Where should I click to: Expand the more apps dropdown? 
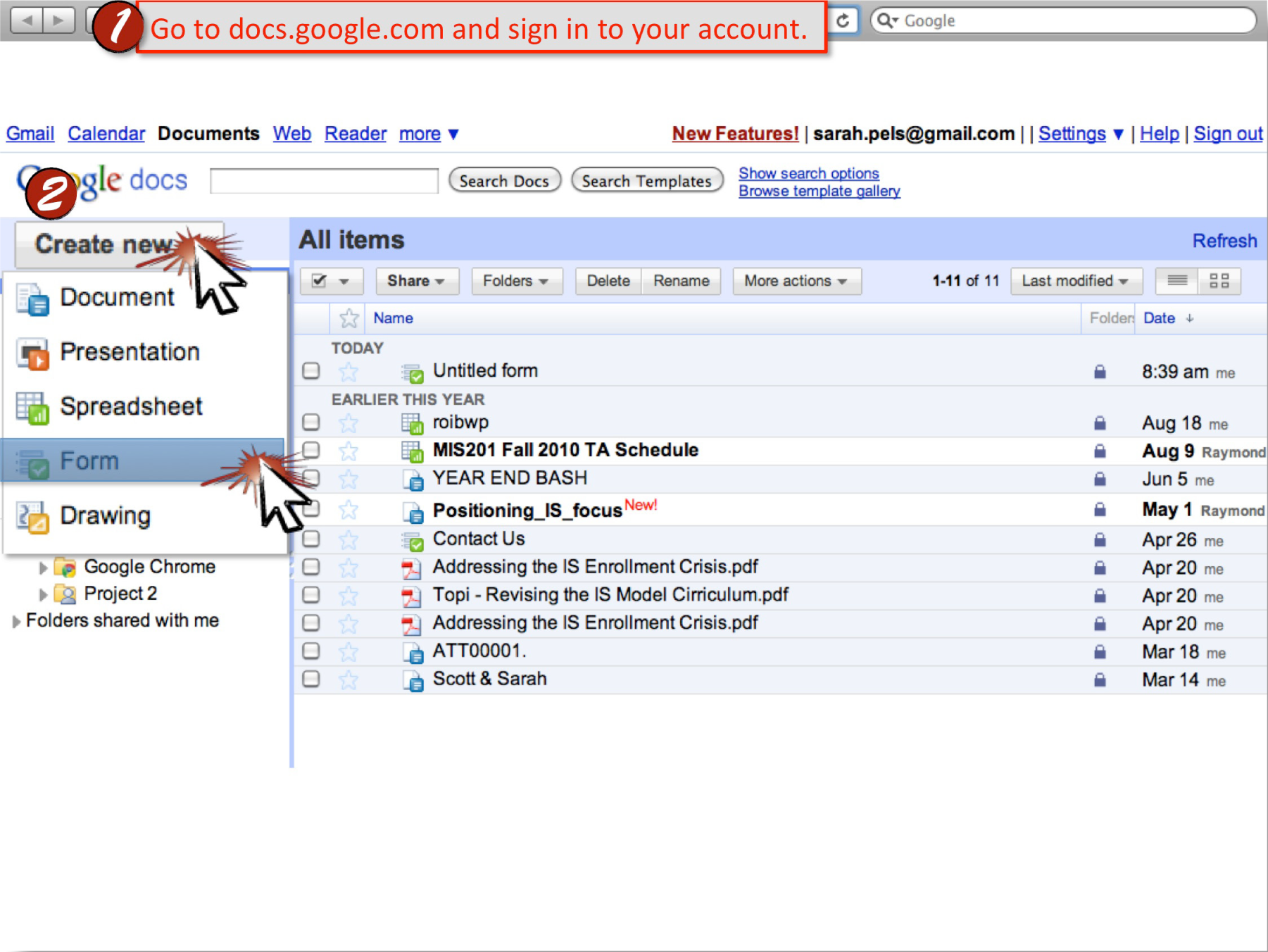[429, 134]
